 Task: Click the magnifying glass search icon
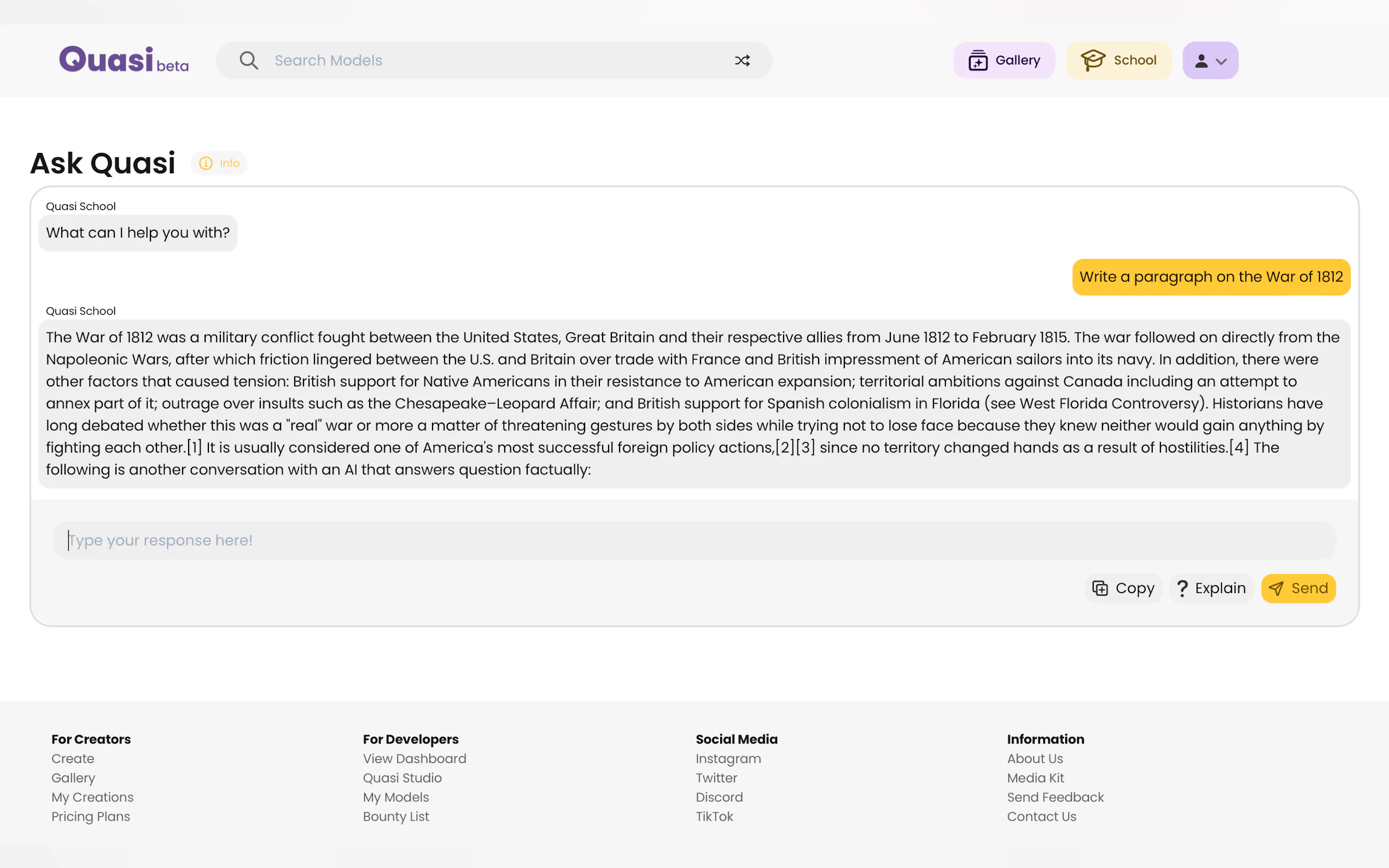[x=249, y=60]
